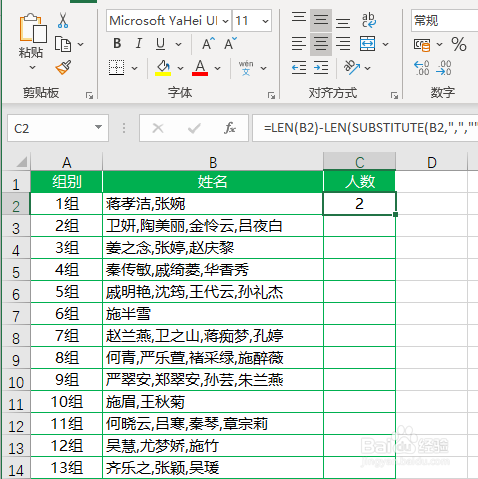Screen dimensions: 478x479
Task: Open alignment group dialog launcher
Action: [394, 96]
